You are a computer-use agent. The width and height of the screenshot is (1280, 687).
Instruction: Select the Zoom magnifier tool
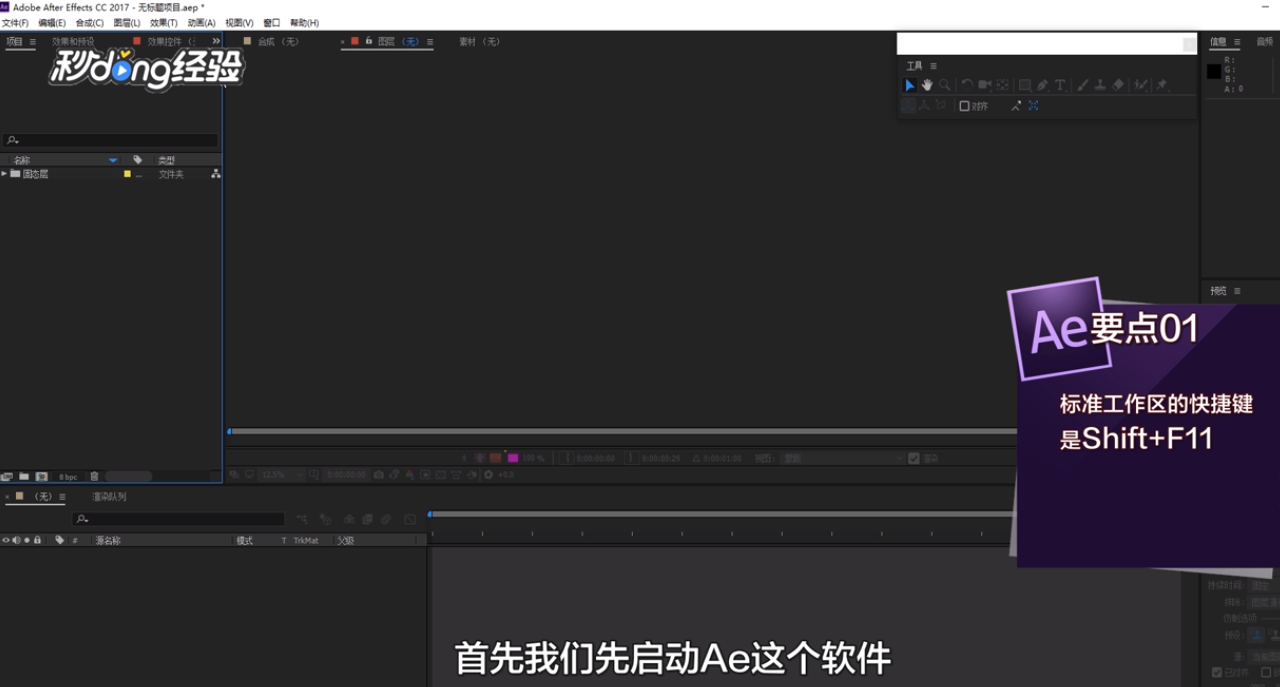point(945,85)
